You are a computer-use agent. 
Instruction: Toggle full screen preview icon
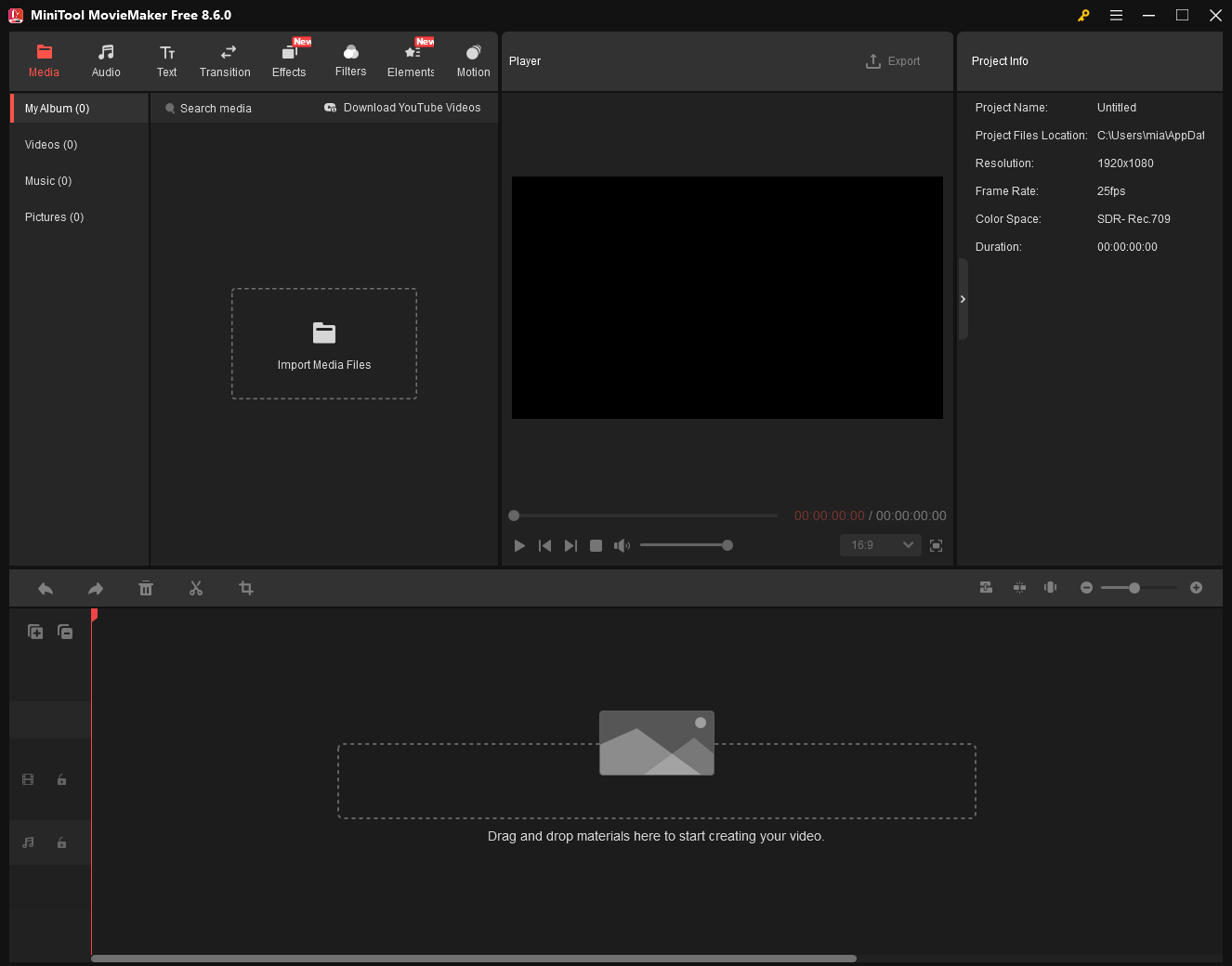click(937, 546)
